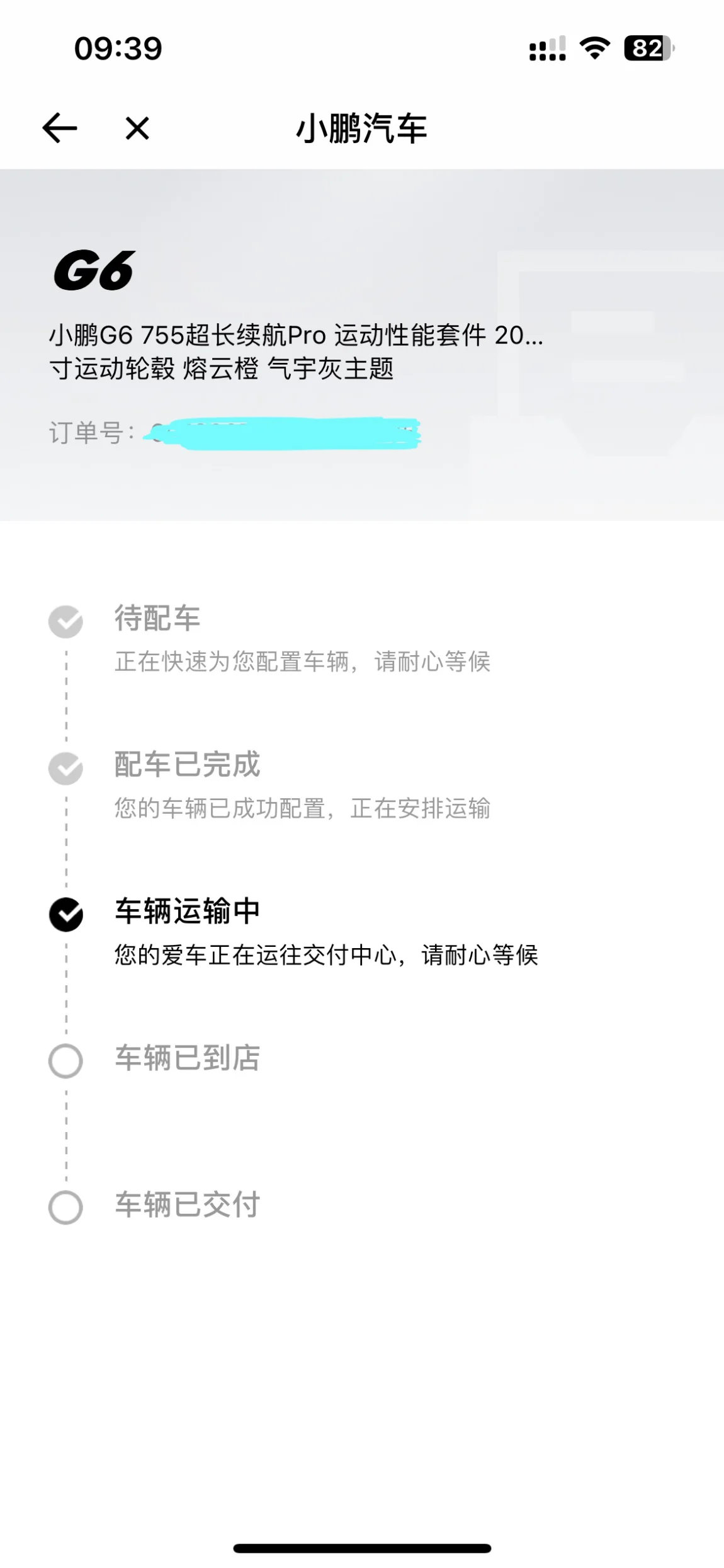Tap the 车辆已交付 step label
The image size is (724, 1568).
click(187, 1205)
